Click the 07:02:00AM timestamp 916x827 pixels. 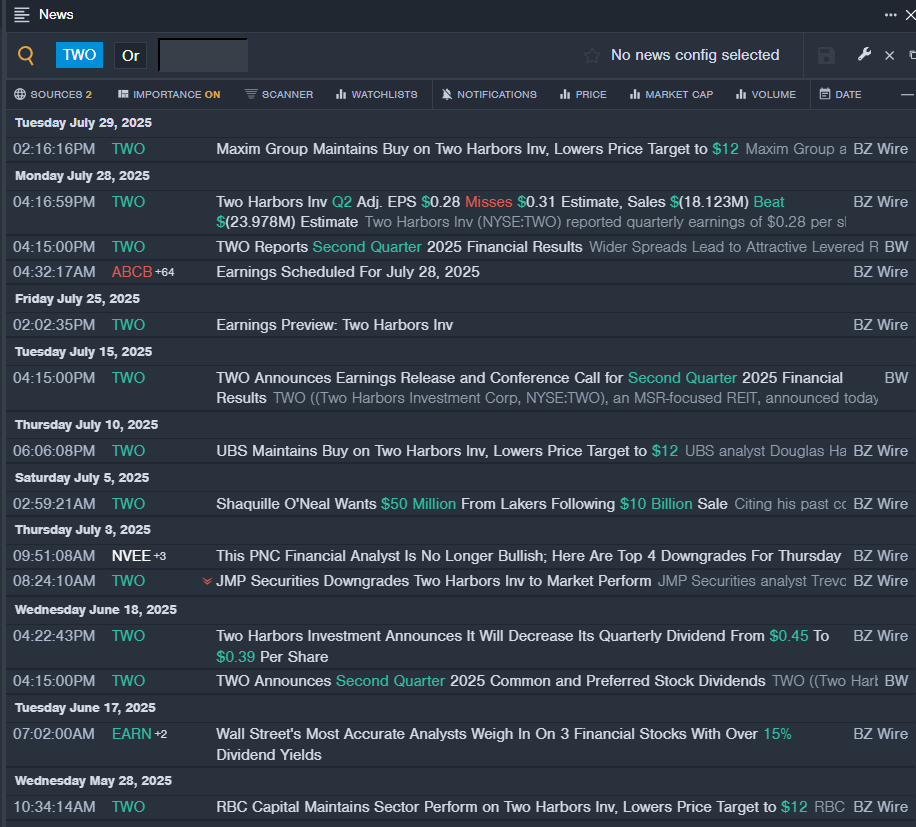pyautogui.click(x=54, y=734)
